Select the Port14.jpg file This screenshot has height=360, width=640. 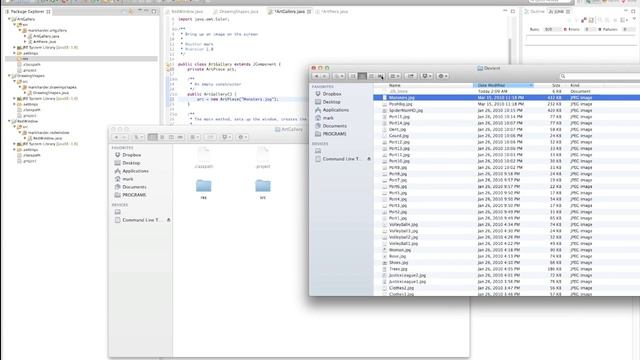(399, 123)
